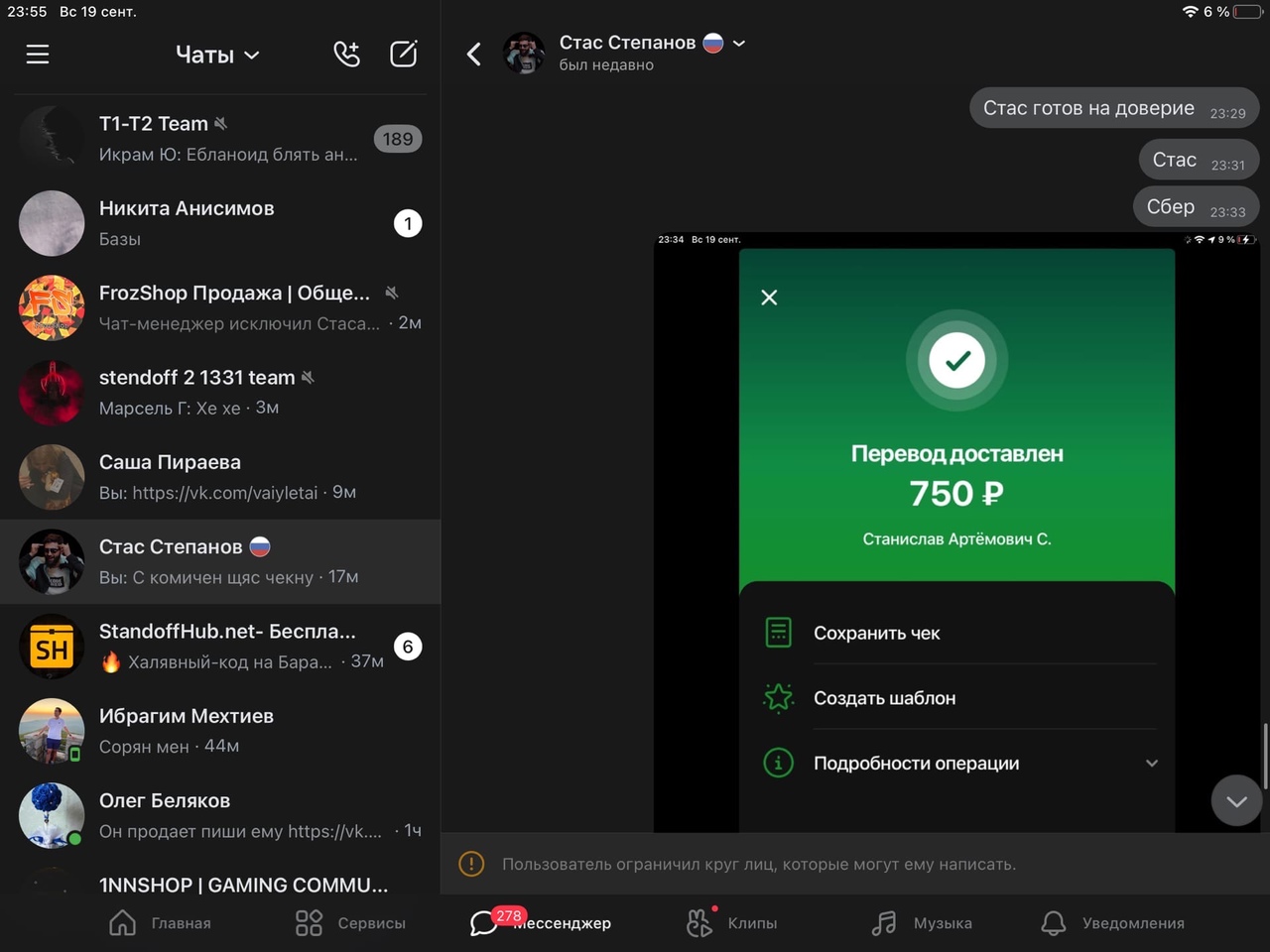Start a new call with phone-plus icon
Viewport: 1270px width, 952px height.
346,55
